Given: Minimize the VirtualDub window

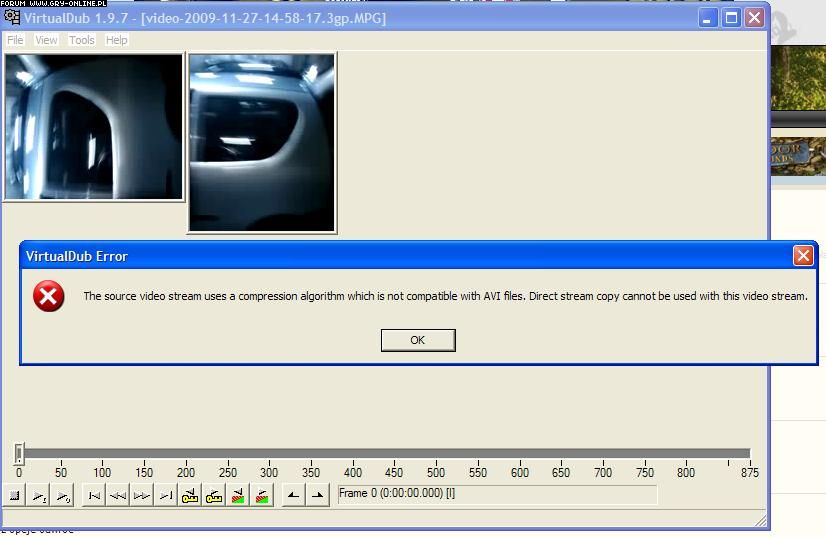Looking at the screenshot, I should click(707, 18).
